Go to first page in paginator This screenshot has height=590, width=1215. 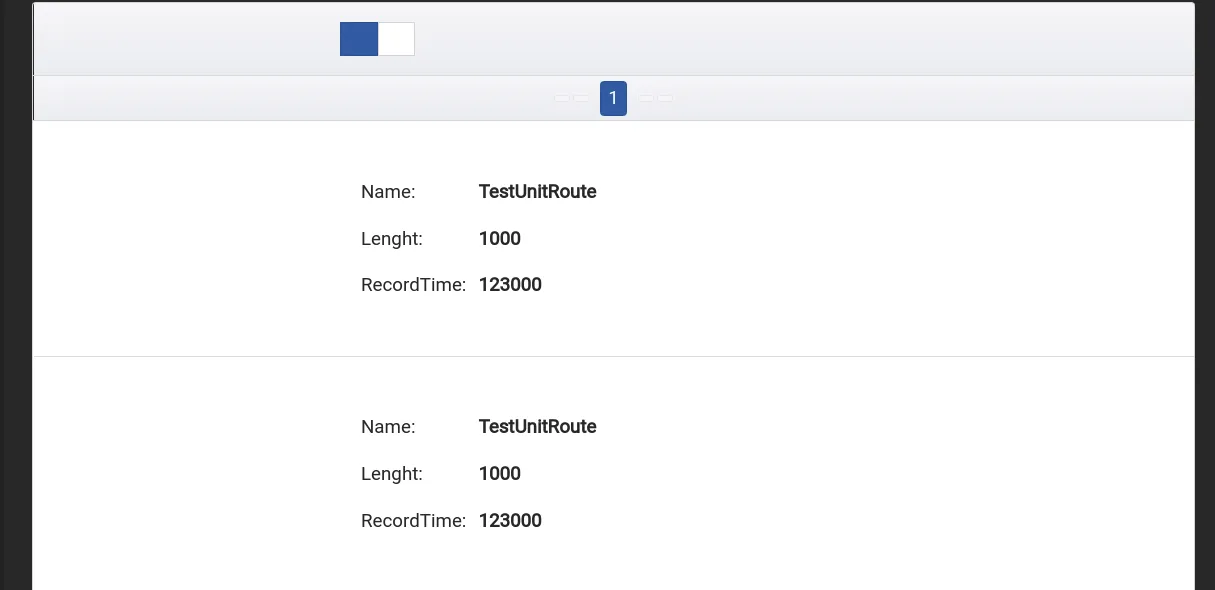(562, 98)
